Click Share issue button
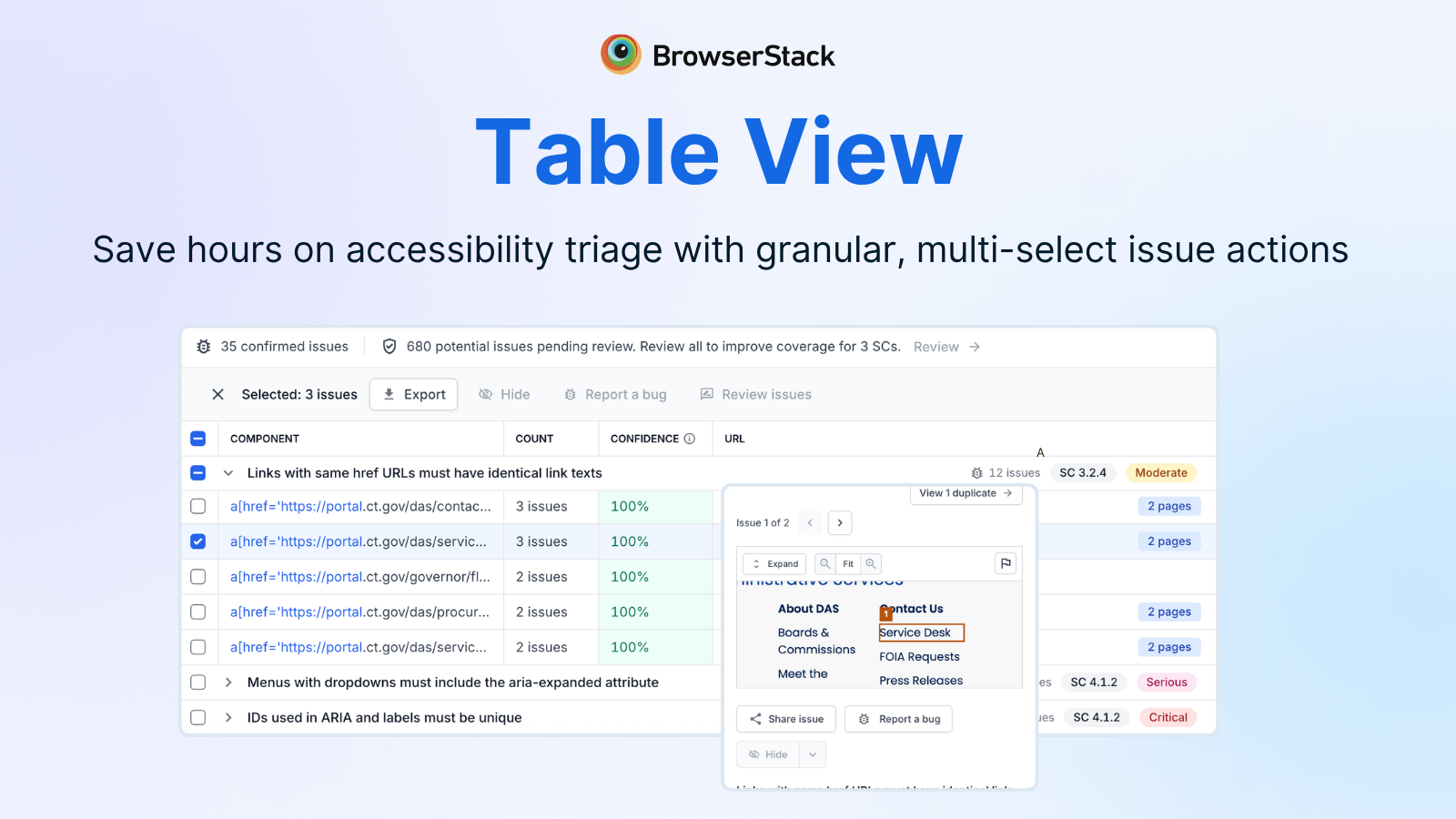1456x819 pixels. pyautogui.click(x=786, y=719)
